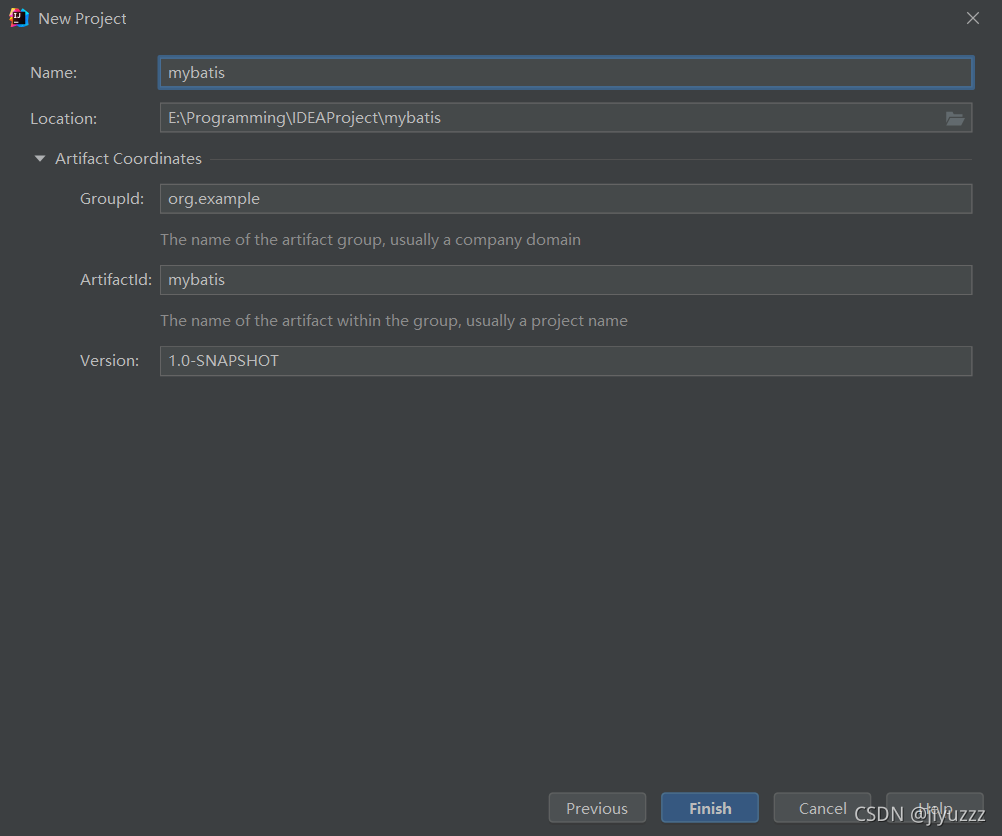This screenshot has width=1002, height=836.
Task: Open Help for the dialog
Action: click(x=935, y=808)
